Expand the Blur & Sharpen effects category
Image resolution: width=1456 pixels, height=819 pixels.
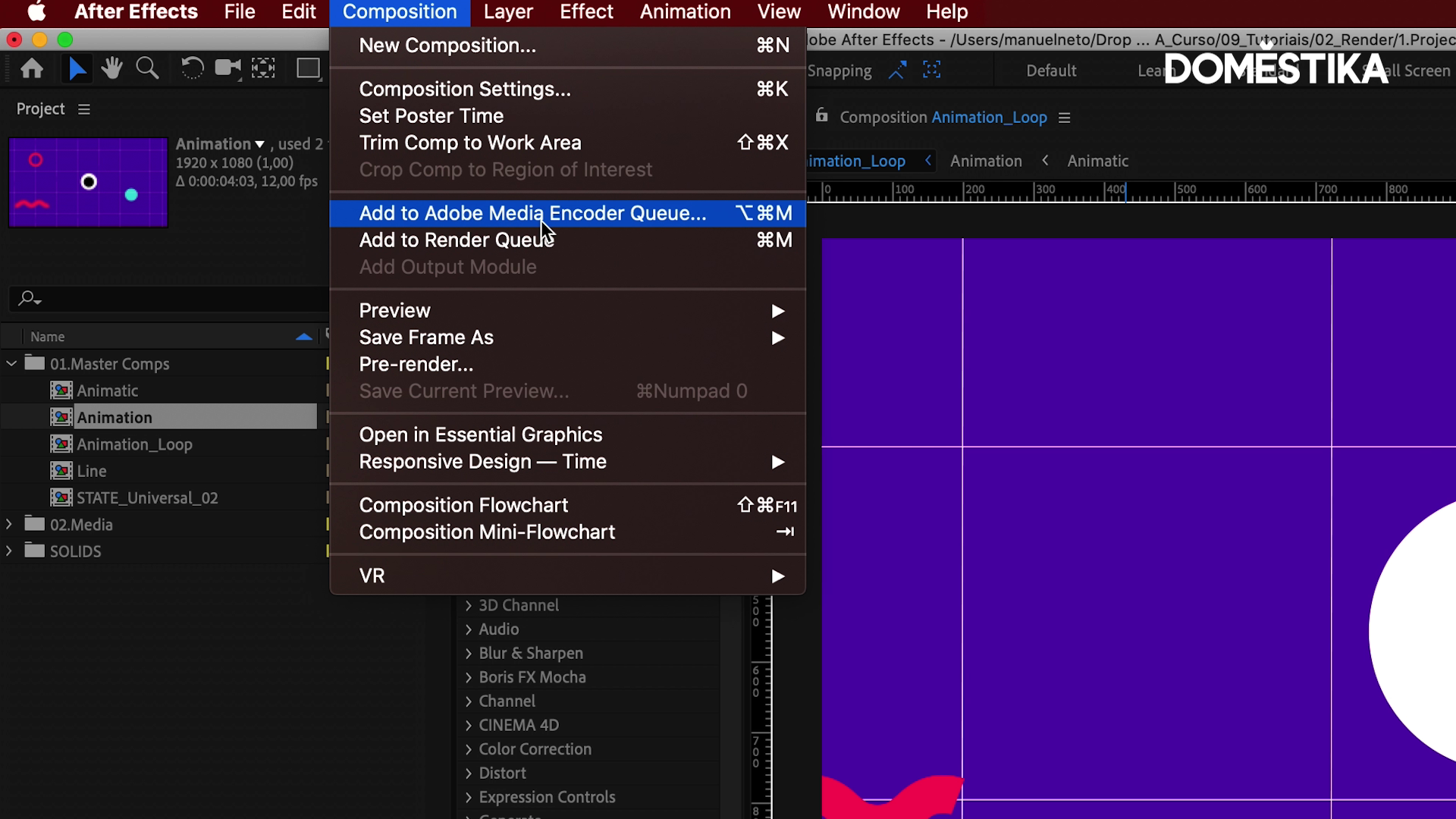pyautogui.click(x=468, y=654)
